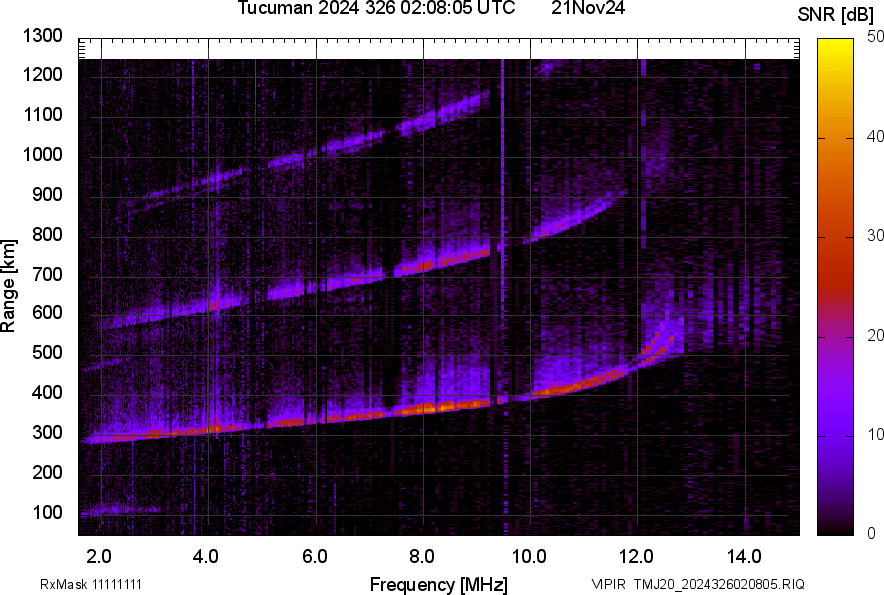This screenshot has width=884, height=595.
Task: Click the 1300 range axis tick label
Action: pos(43,36)
